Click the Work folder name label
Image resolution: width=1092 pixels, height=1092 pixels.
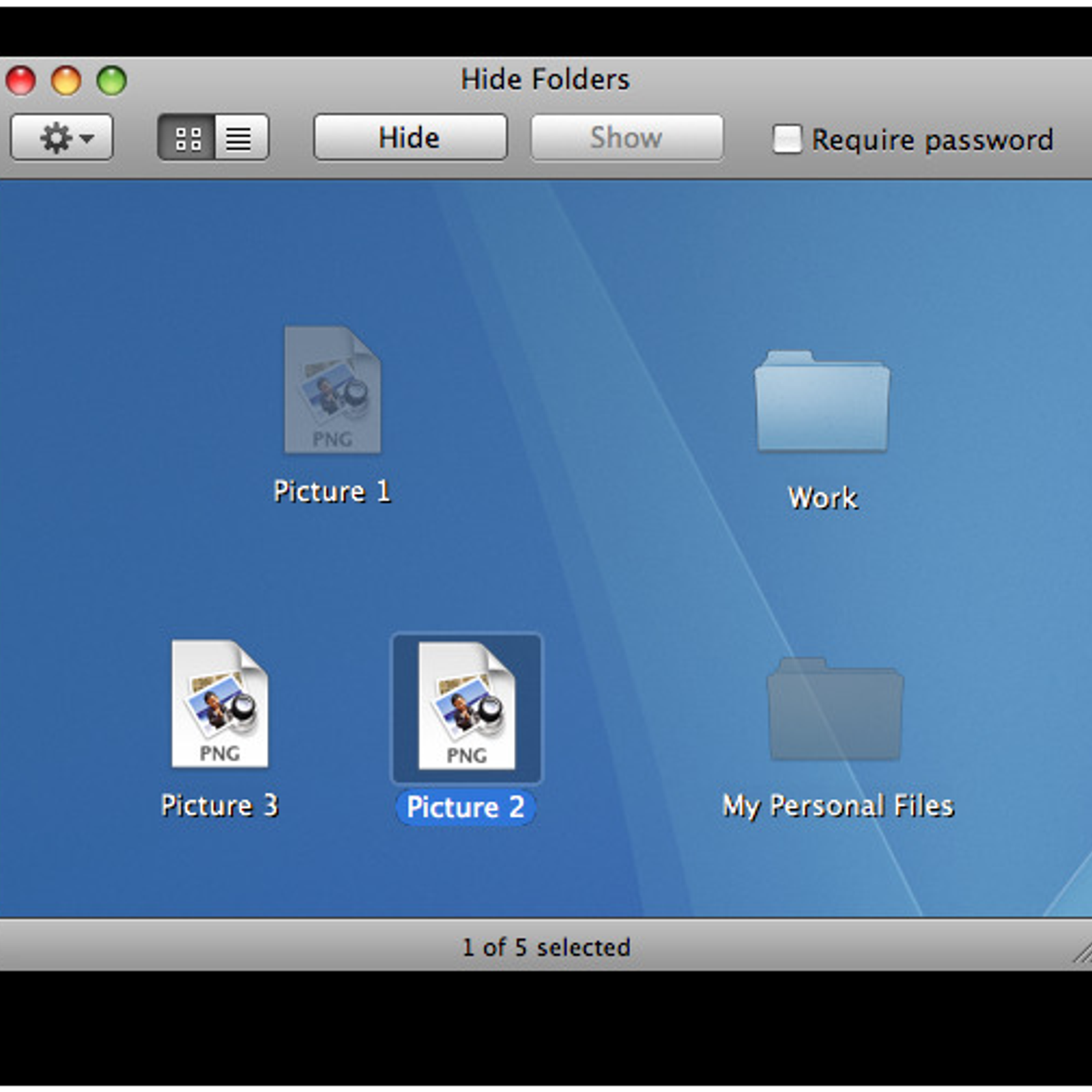click(822, 498)
